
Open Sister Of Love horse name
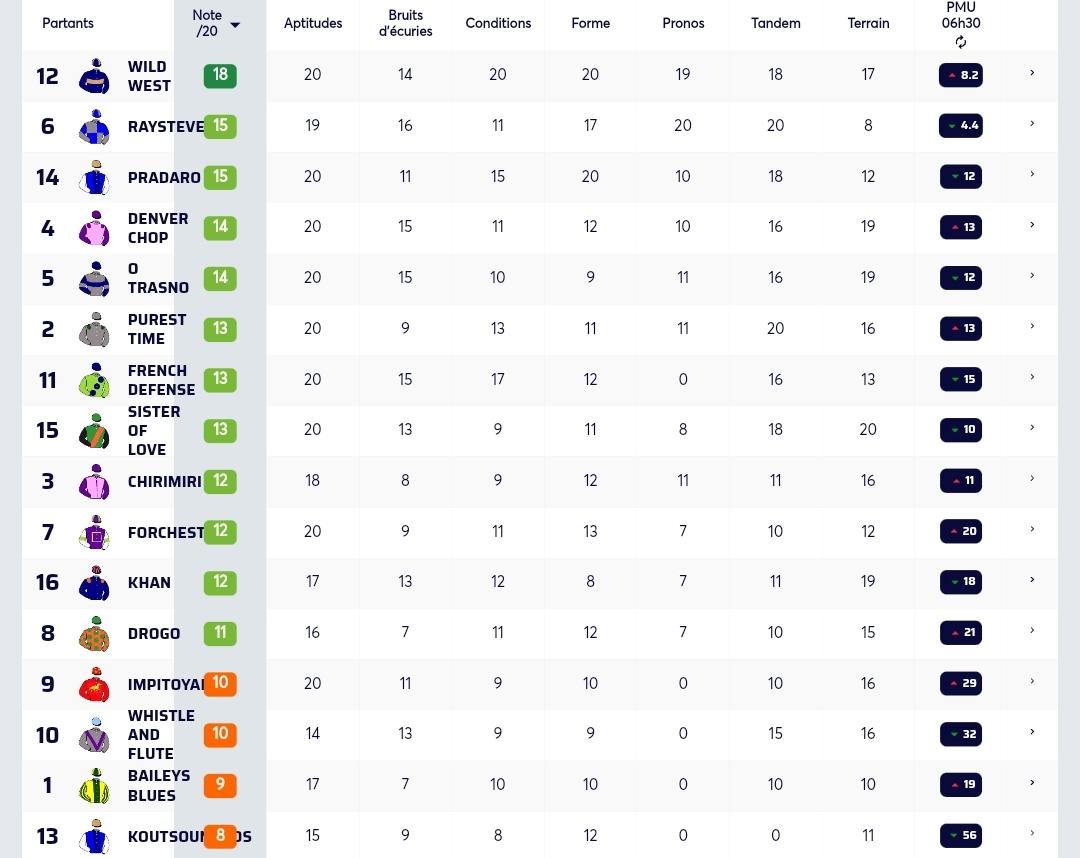154,430
